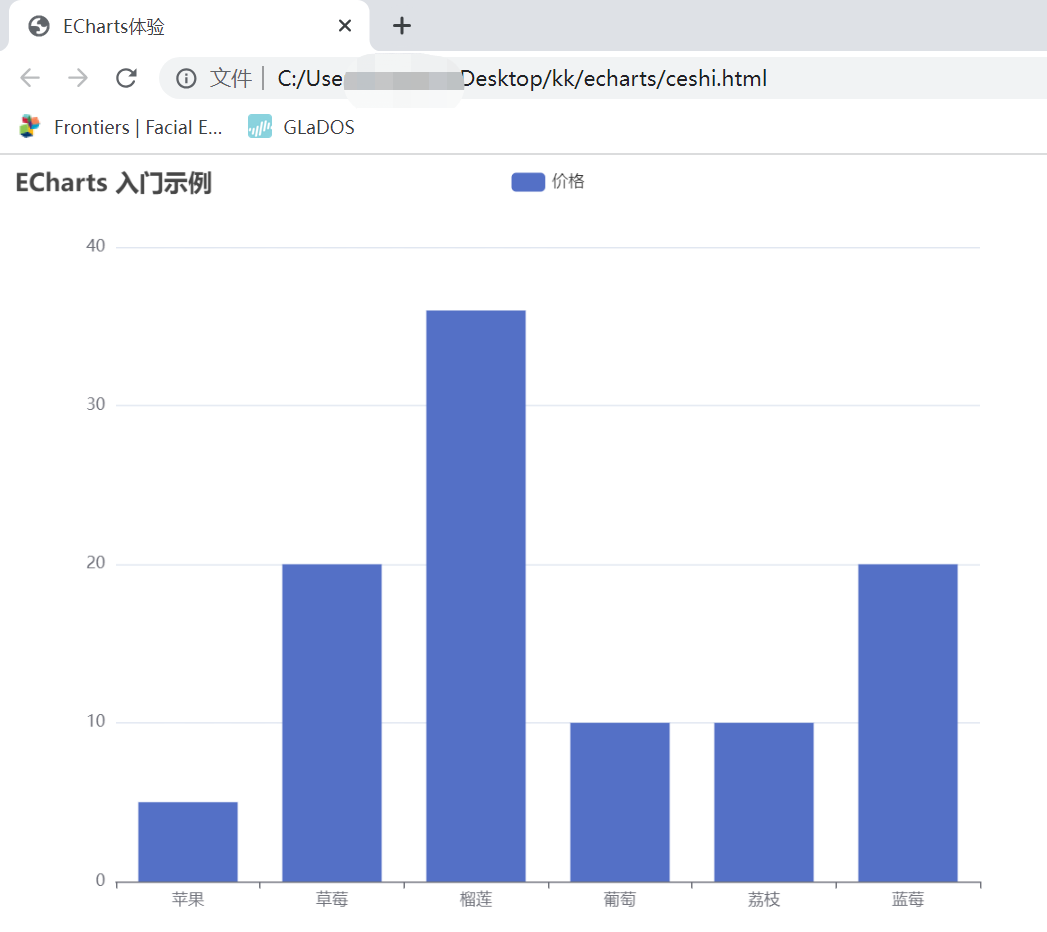Viewport: 1047px width, 932px height.
Task: Click the chart title ECharts 入门示例
Action: pyautogui.click(x=112, y=183)
